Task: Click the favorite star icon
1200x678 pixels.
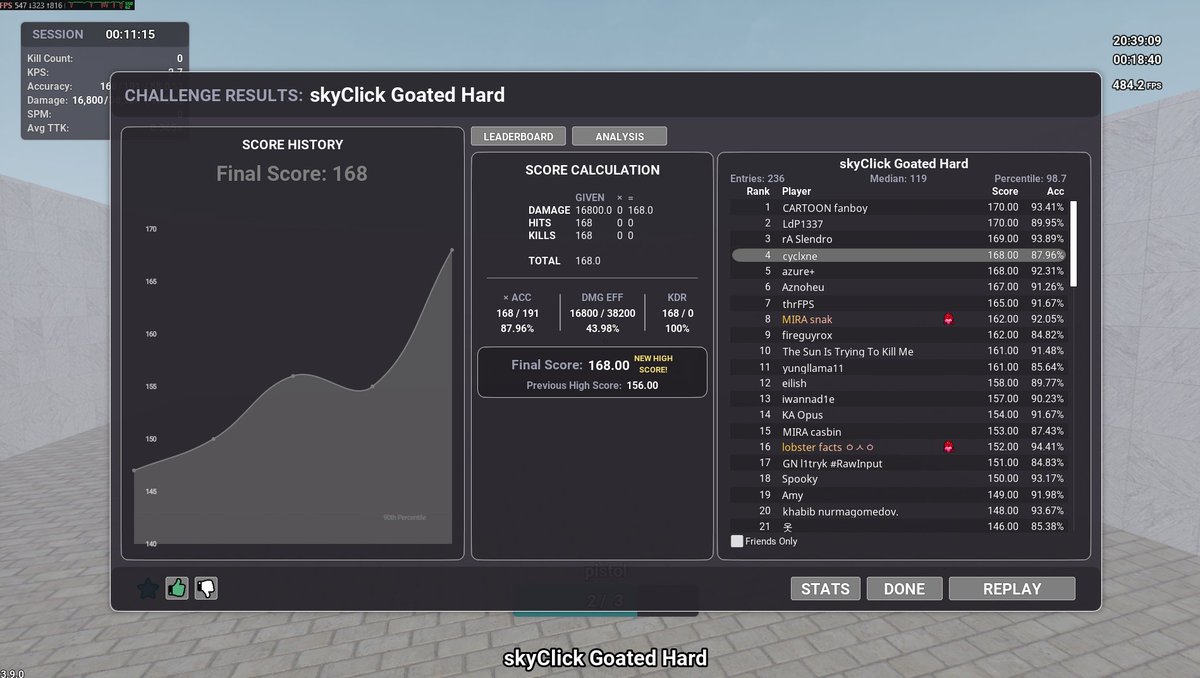Action: pyautogui.click(x=148, y=589)
